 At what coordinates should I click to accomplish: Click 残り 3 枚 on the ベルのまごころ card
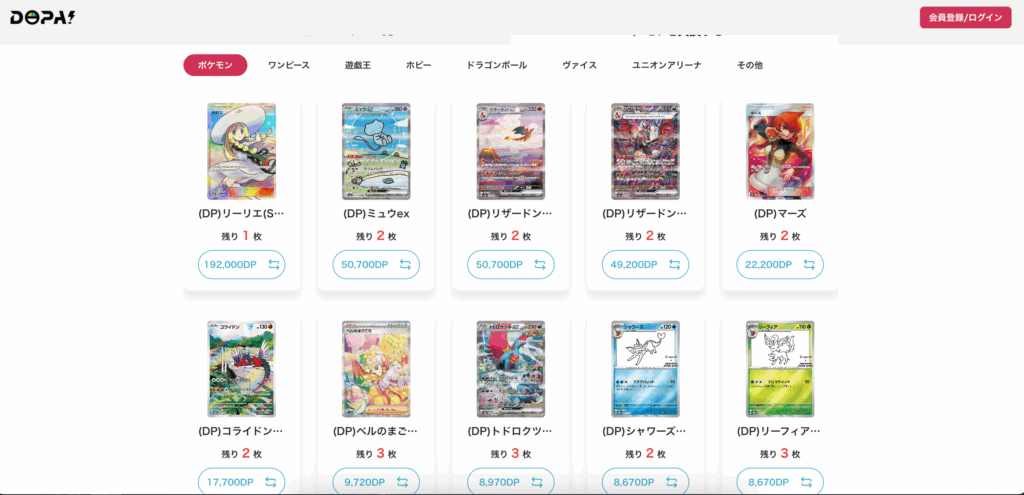(376, 453)
